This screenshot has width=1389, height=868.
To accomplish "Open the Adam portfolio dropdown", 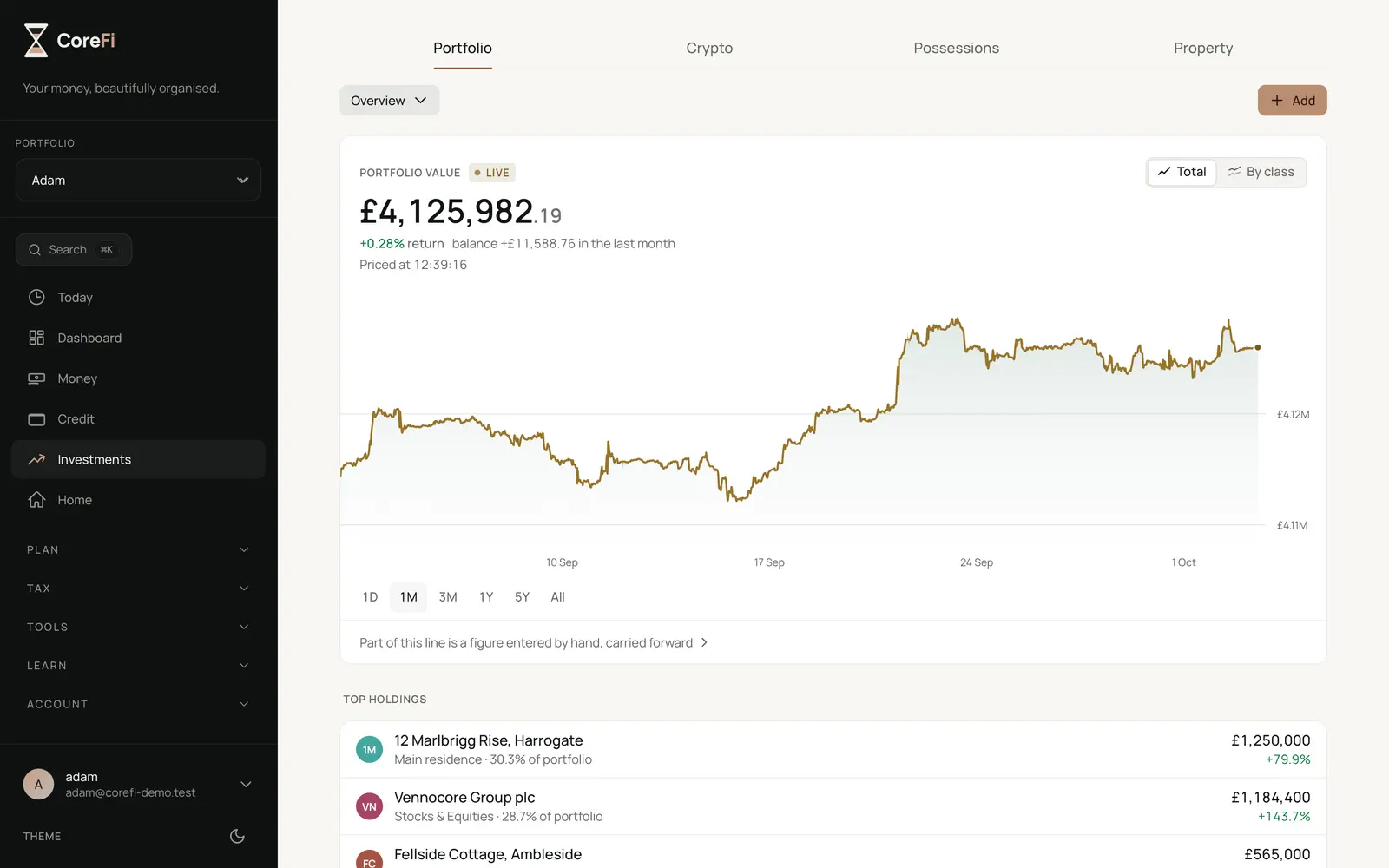I will tap(138, 180).
